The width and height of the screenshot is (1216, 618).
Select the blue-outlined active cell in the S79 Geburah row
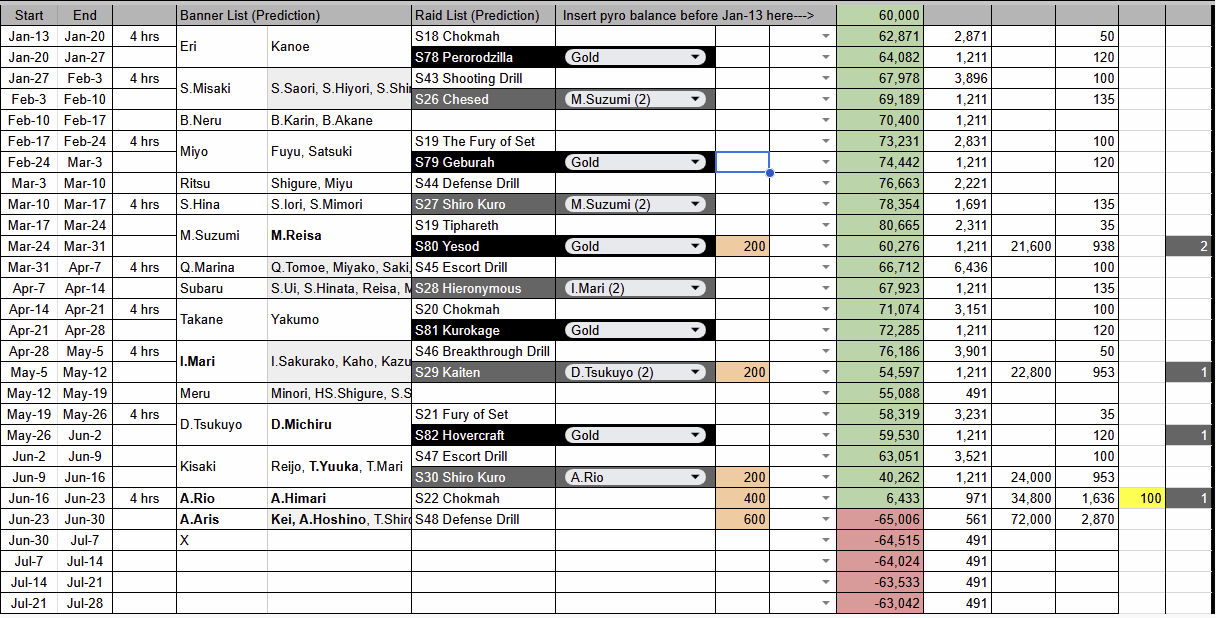pos(742,162)
